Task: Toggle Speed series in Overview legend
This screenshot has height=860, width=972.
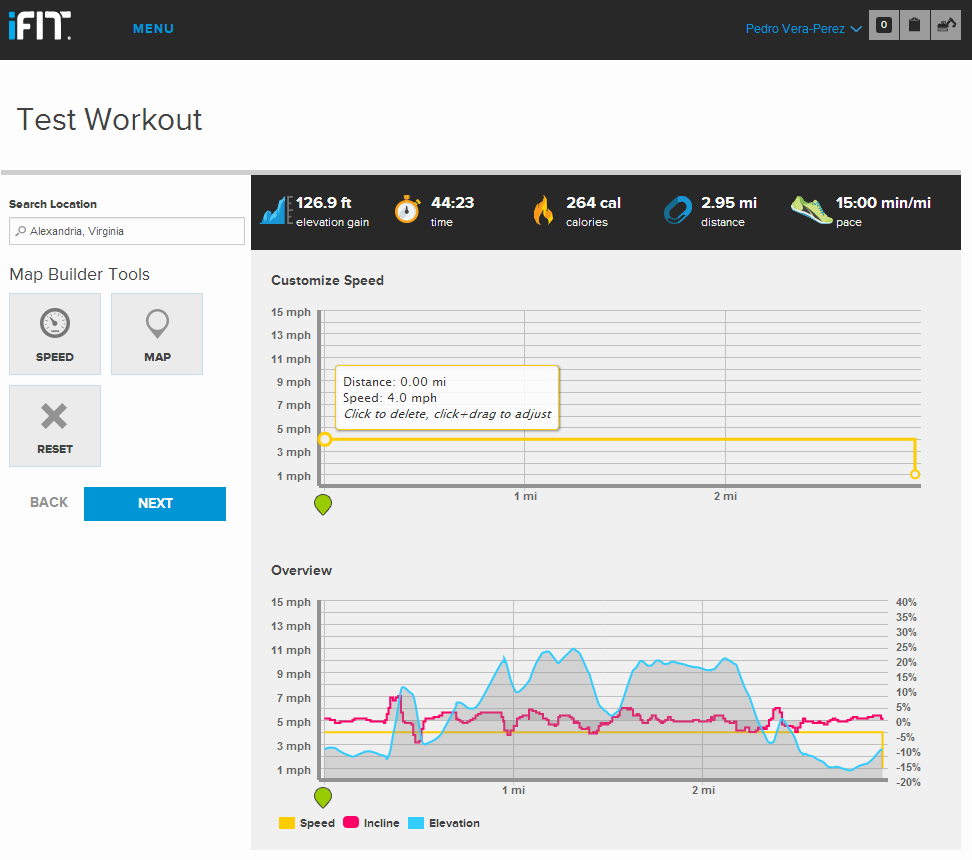Action: (307, 823)
